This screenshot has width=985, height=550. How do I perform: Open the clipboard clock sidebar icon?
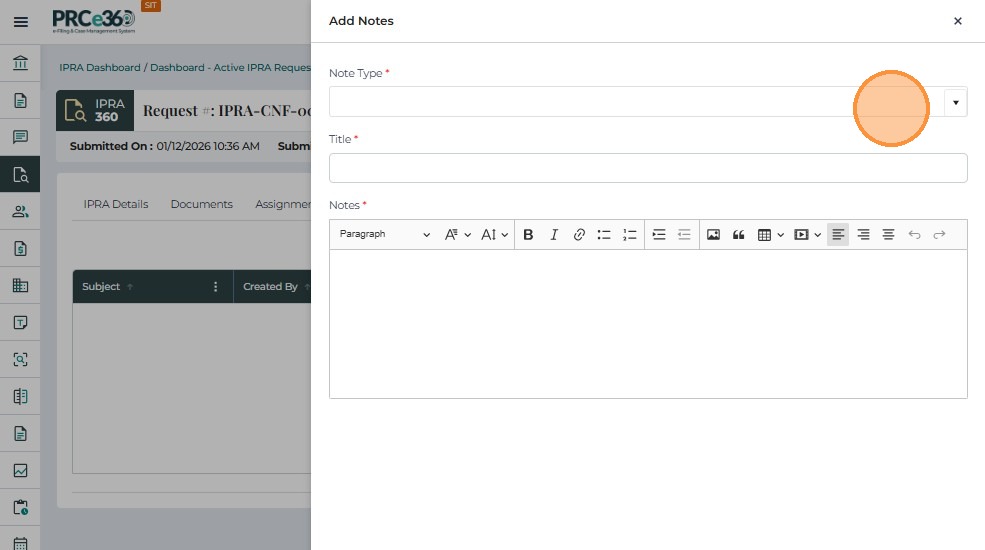[20, 507]
